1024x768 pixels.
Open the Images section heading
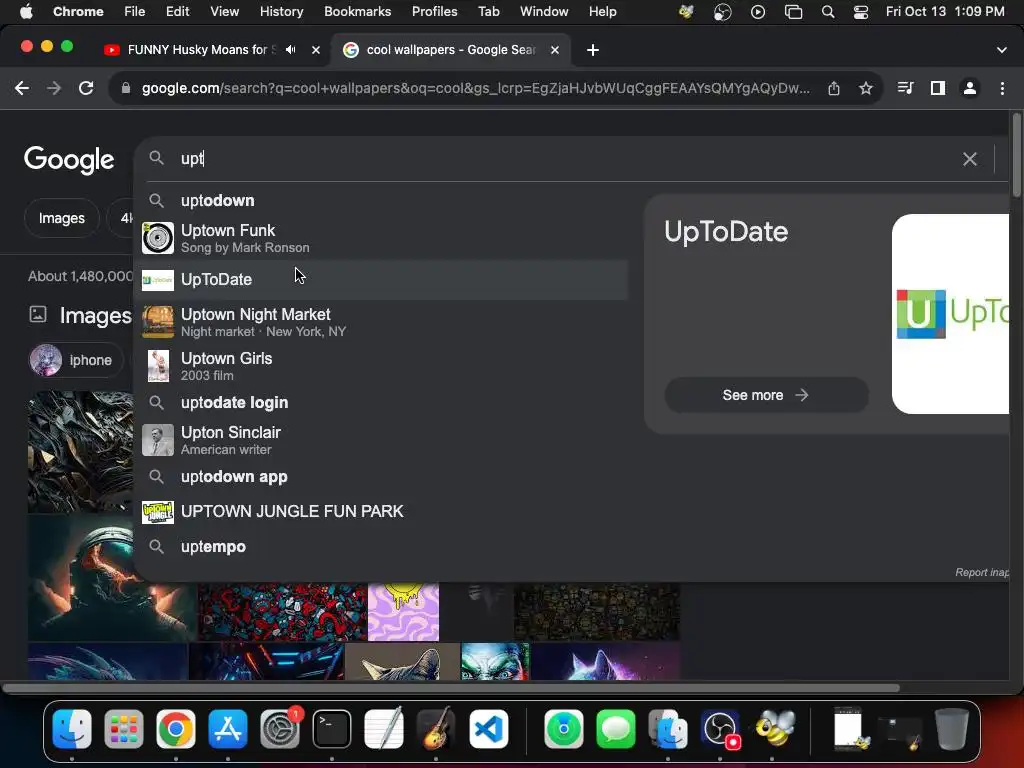click(95, 315)
